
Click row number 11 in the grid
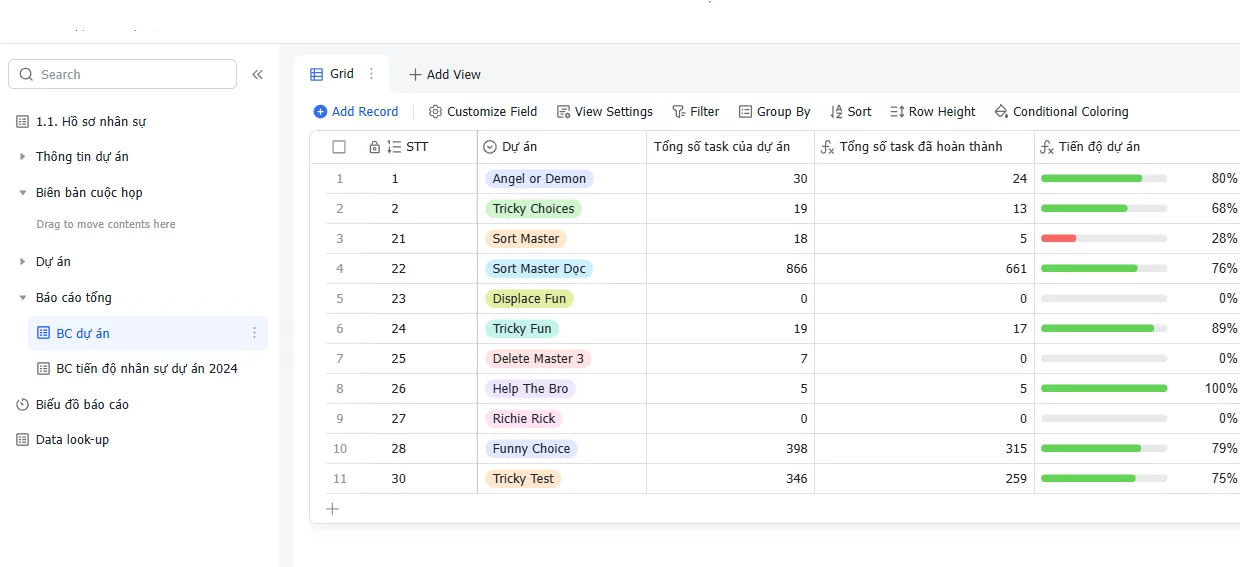[x=340, y=479]
